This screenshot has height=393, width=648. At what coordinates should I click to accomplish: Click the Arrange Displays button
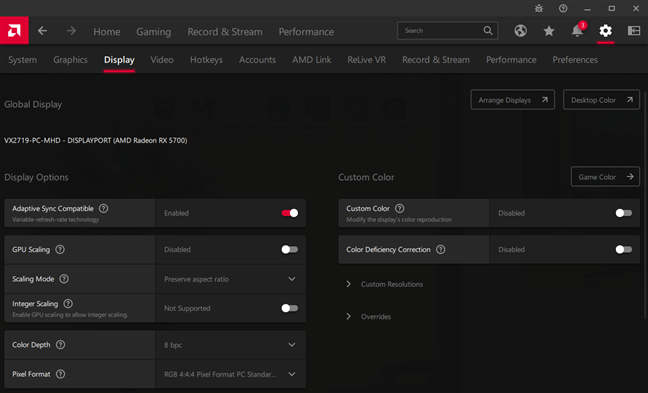512,100
